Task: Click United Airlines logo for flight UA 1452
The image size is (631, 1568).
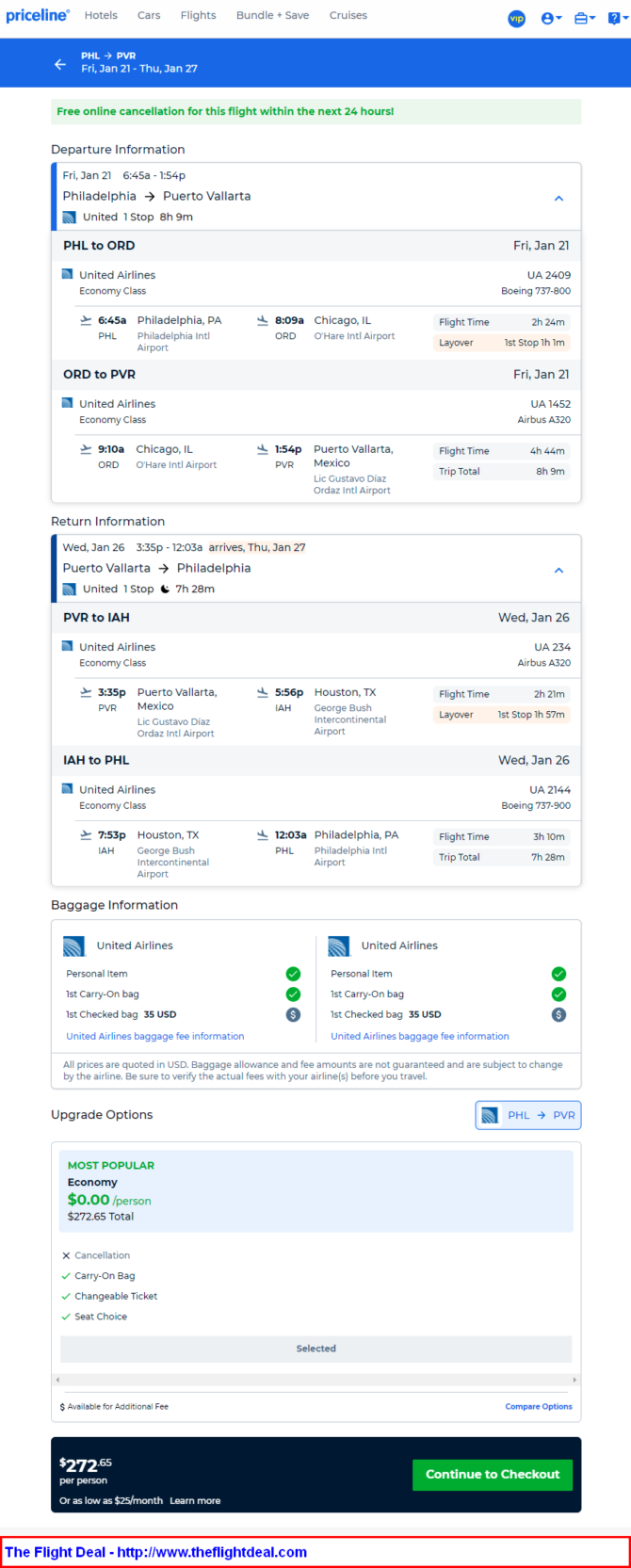Action: 67,403
